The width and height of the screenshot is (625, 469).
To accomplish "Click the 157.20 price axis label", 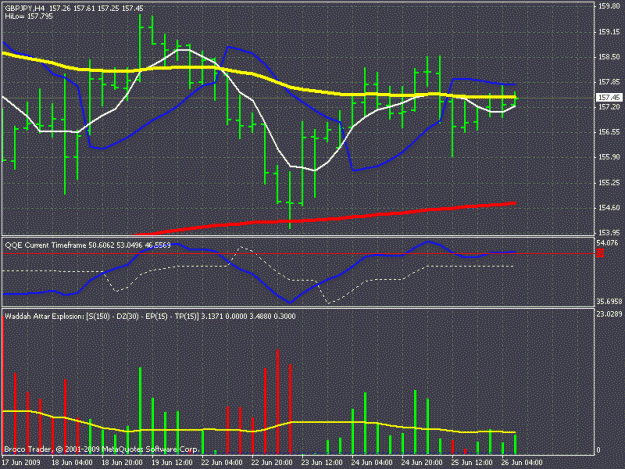I will pyautogui.click(x=609, y=107).
